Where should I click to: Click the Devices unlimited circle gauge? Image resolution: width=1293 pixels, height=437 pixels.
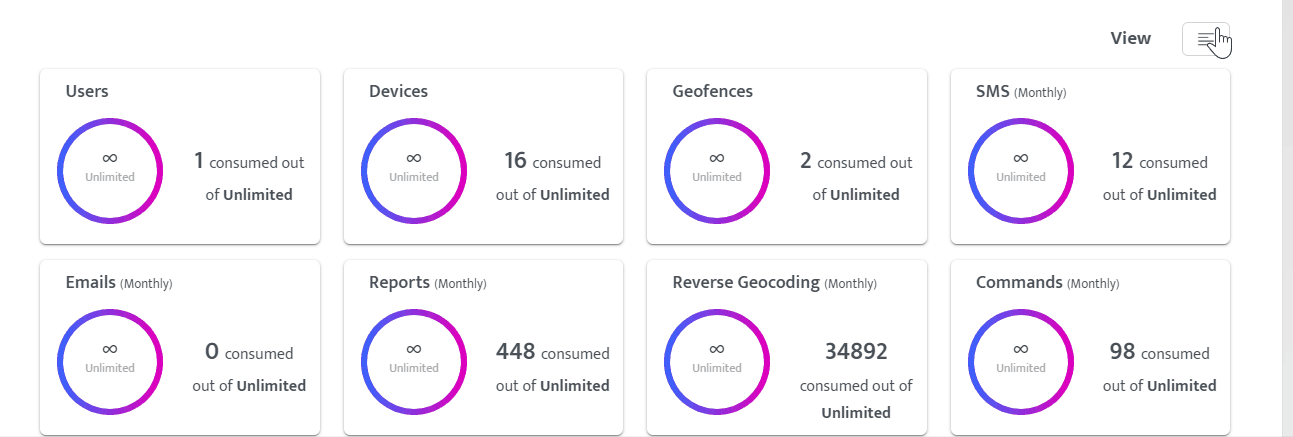coord(414,170)
